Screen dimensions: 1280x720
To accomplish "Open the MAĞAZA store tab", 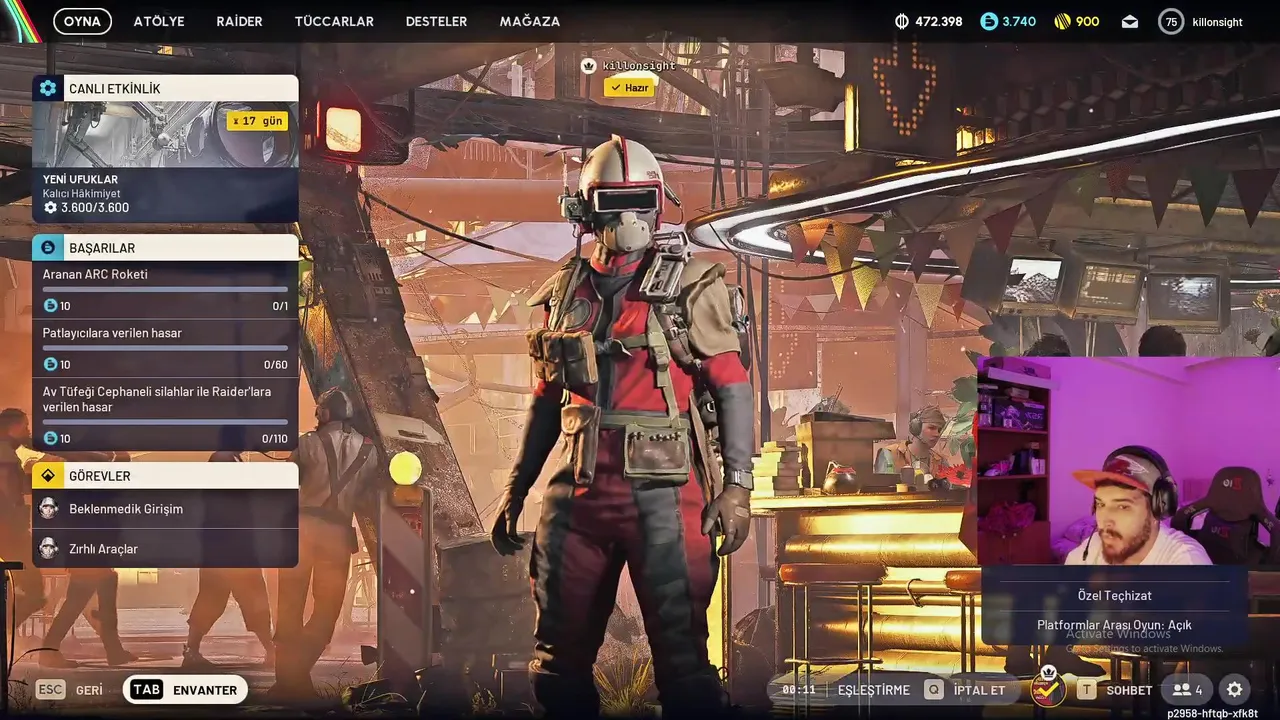I will 530,21.
